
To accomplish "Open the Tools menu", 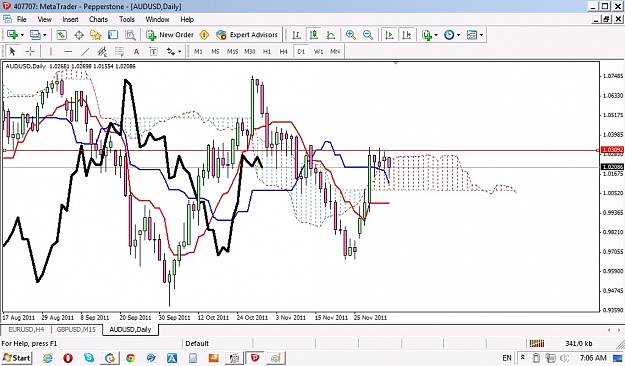I will click(127, 19).
